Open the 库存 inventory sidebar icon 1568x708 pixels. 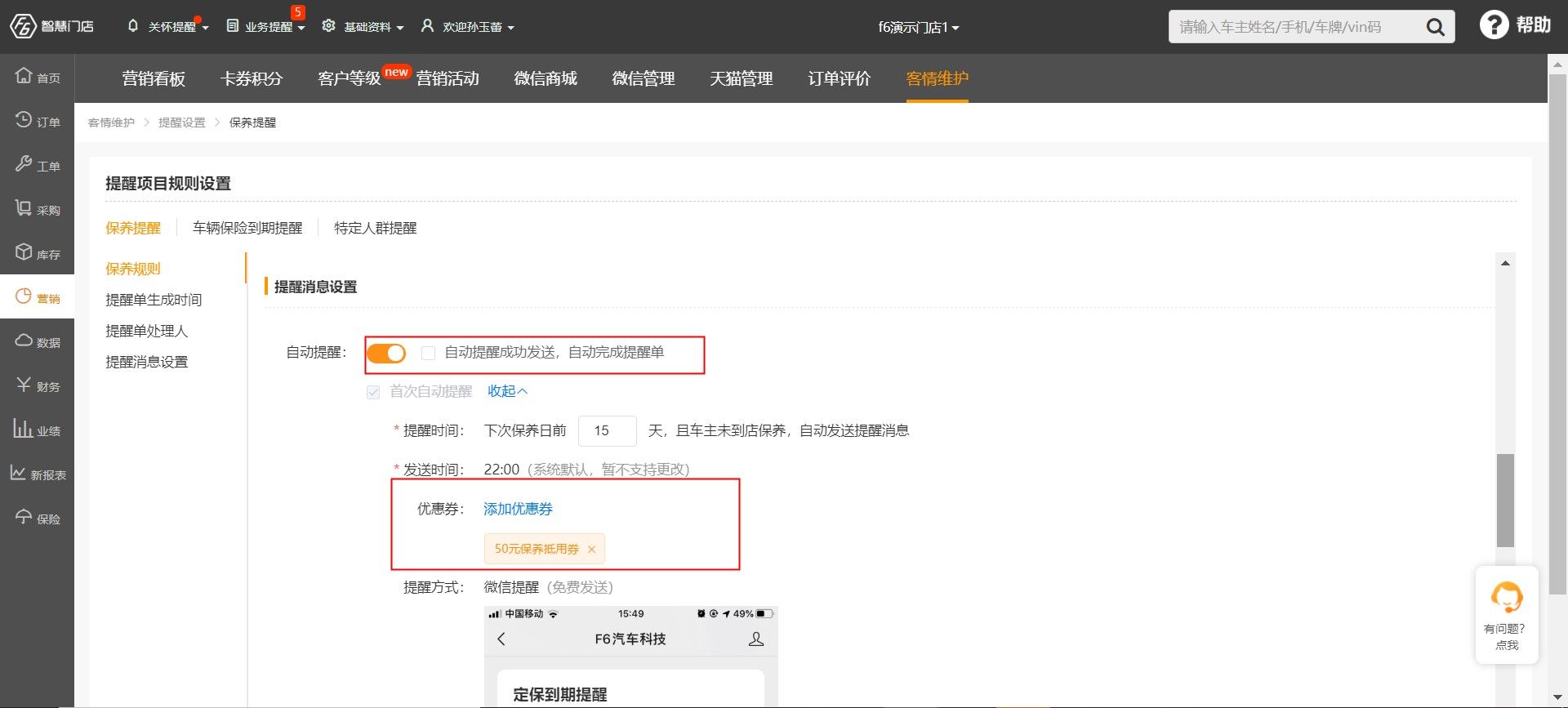point(24,252)
